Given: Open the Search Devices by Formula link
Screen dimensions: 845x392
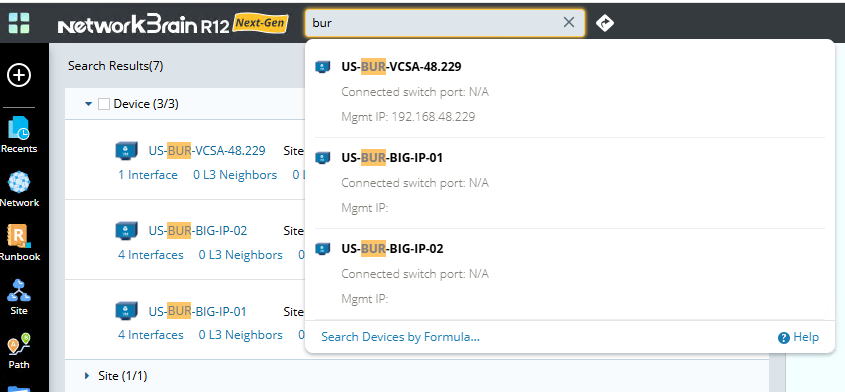Looking at the screenshot, I should coord(400,337).
